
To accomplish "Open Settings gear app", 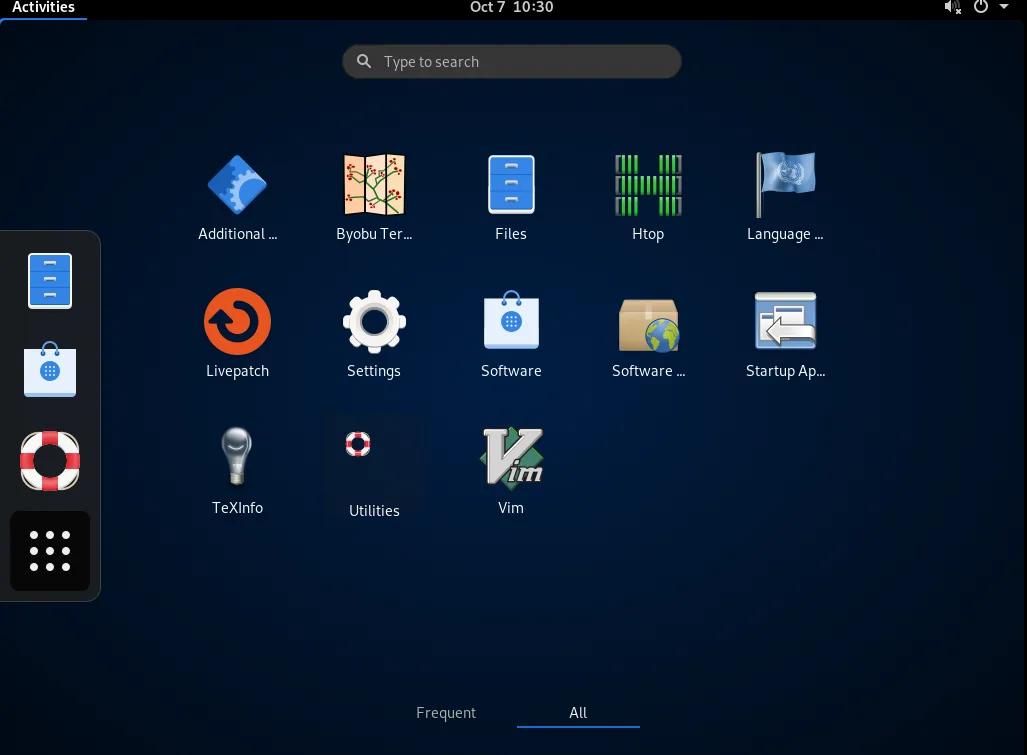I will click(x=374, y=322).
